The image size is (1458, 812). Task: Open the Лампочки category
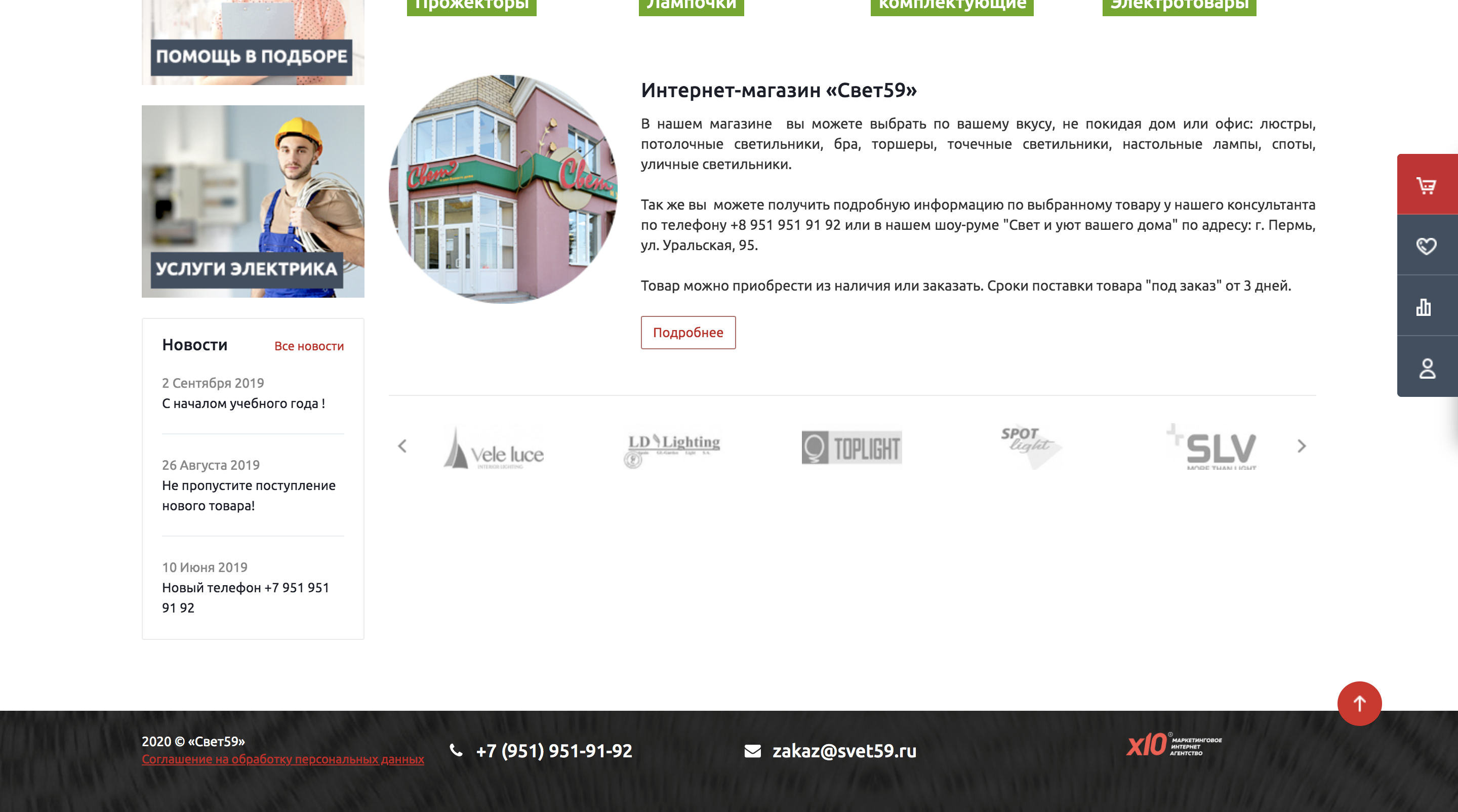click(691, 6)
